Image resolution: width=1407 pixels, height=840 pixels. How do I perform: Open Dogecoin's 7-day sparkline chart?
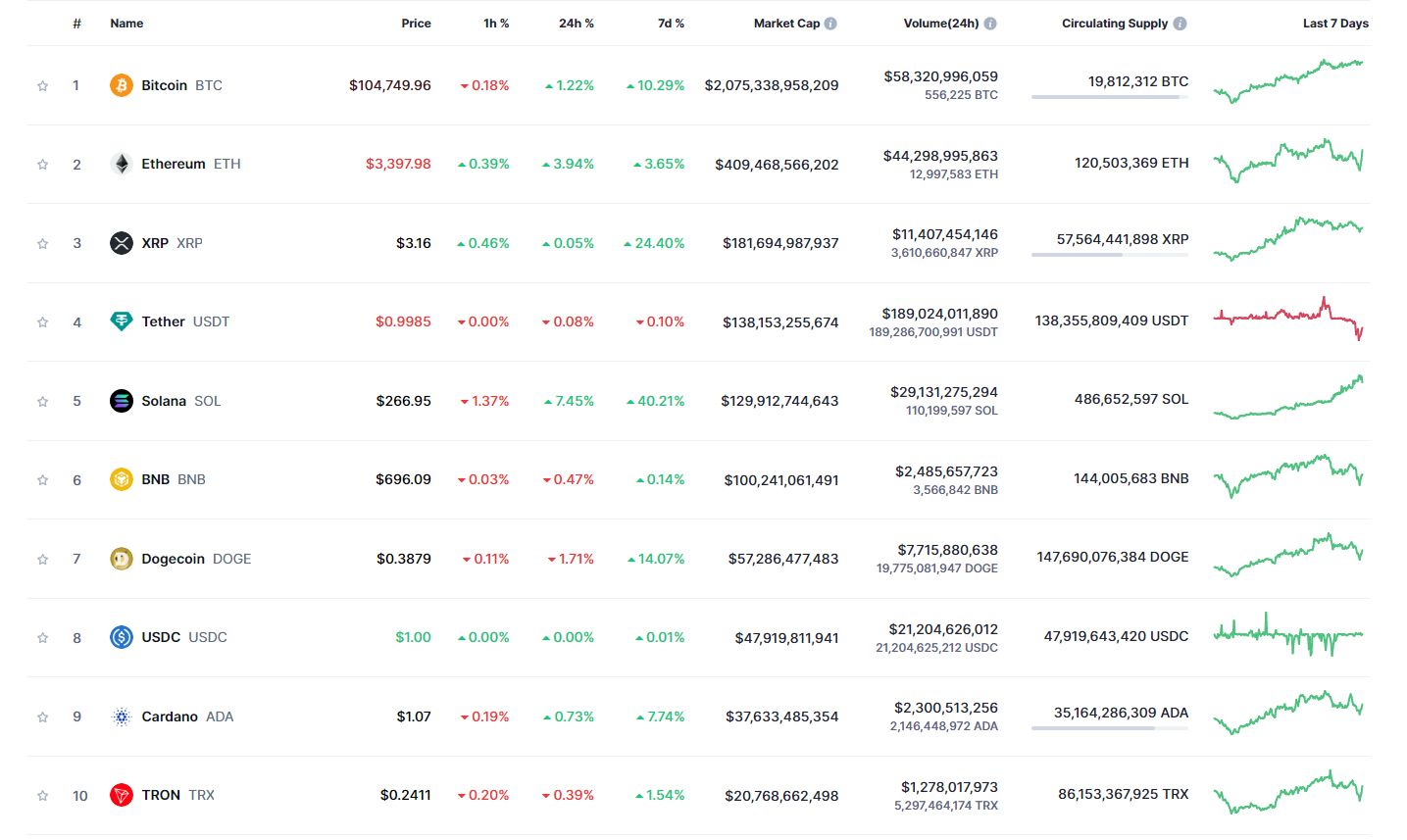point(1288,555)
